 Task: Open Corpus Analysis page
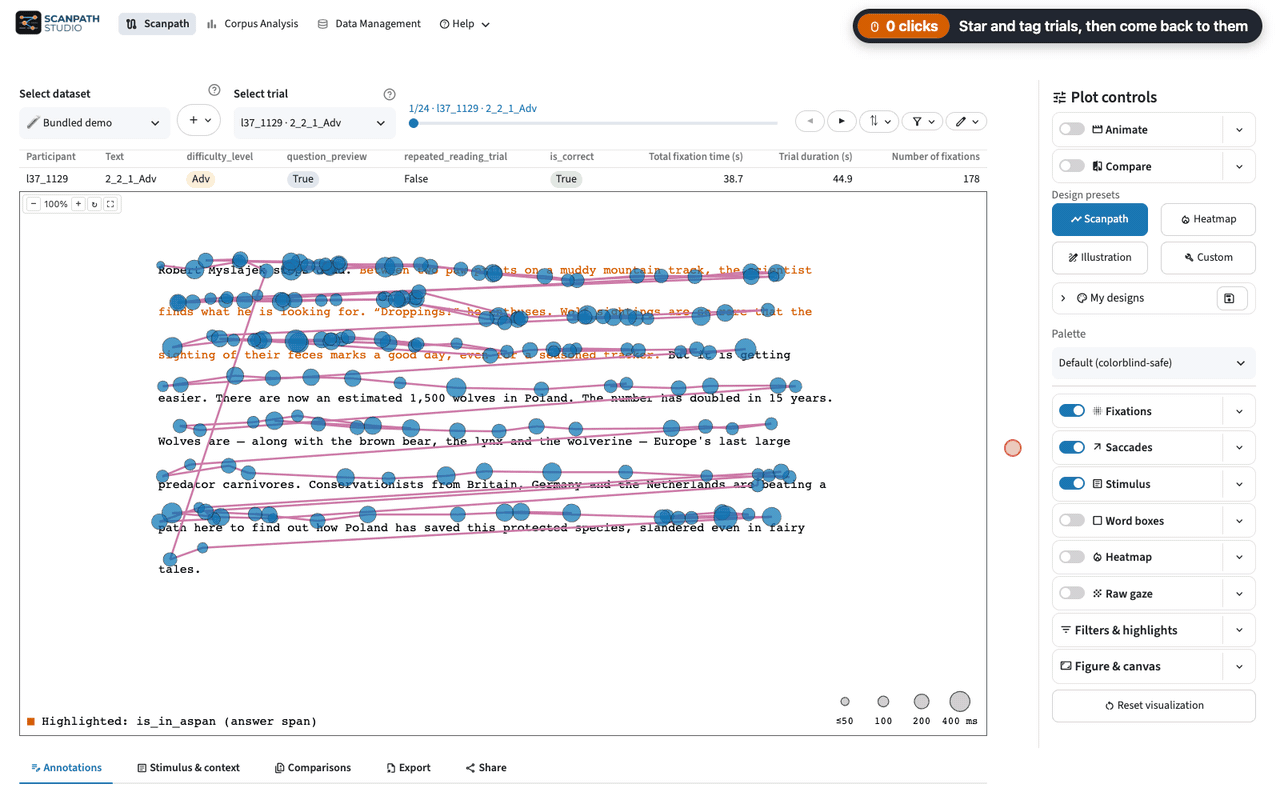point(252,24)
